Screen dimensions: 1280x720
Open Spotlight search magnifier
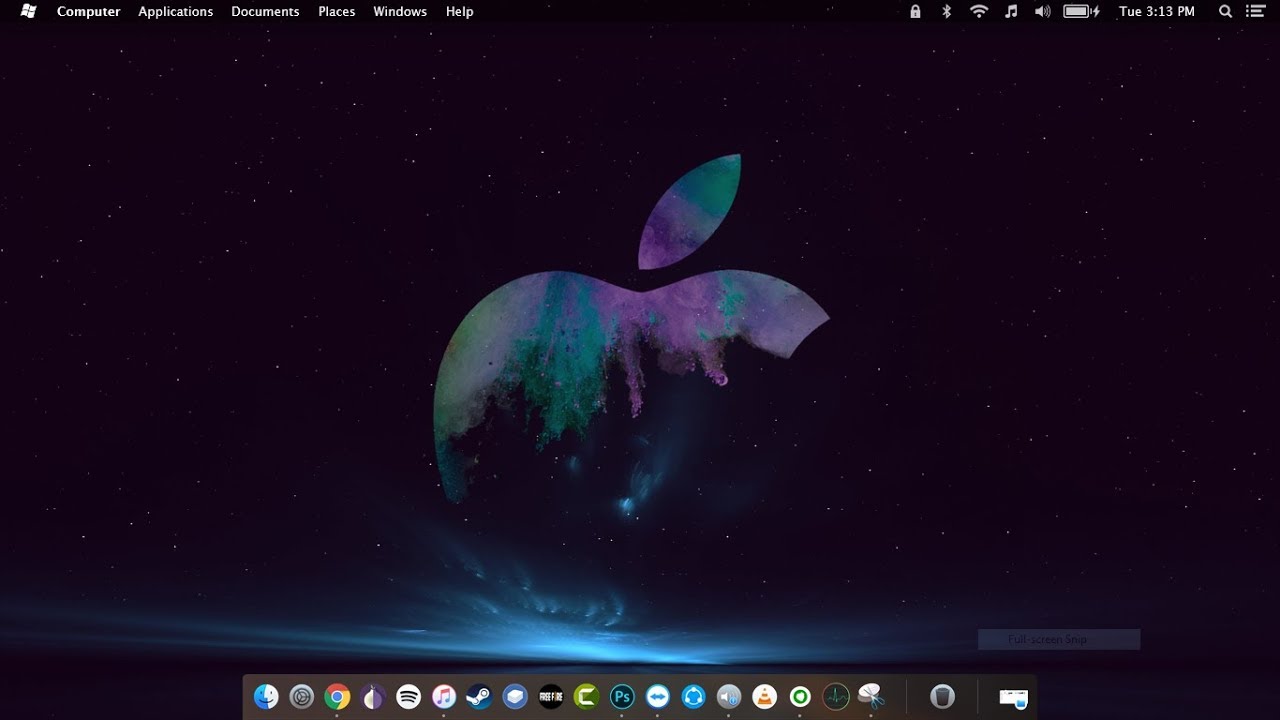point(1225,11)
